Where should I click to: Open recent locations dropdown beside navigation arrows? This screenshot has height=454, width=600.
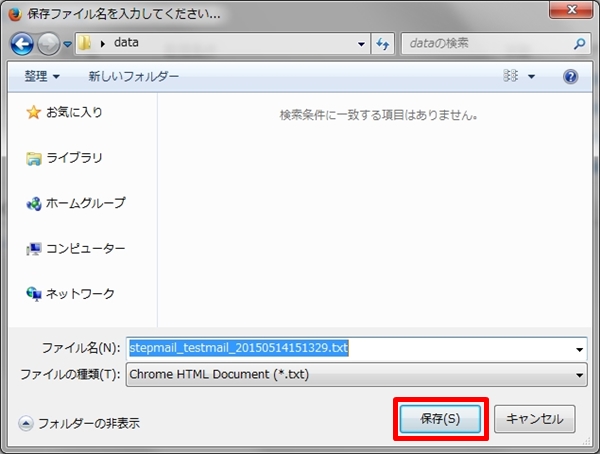click(67, 44)
